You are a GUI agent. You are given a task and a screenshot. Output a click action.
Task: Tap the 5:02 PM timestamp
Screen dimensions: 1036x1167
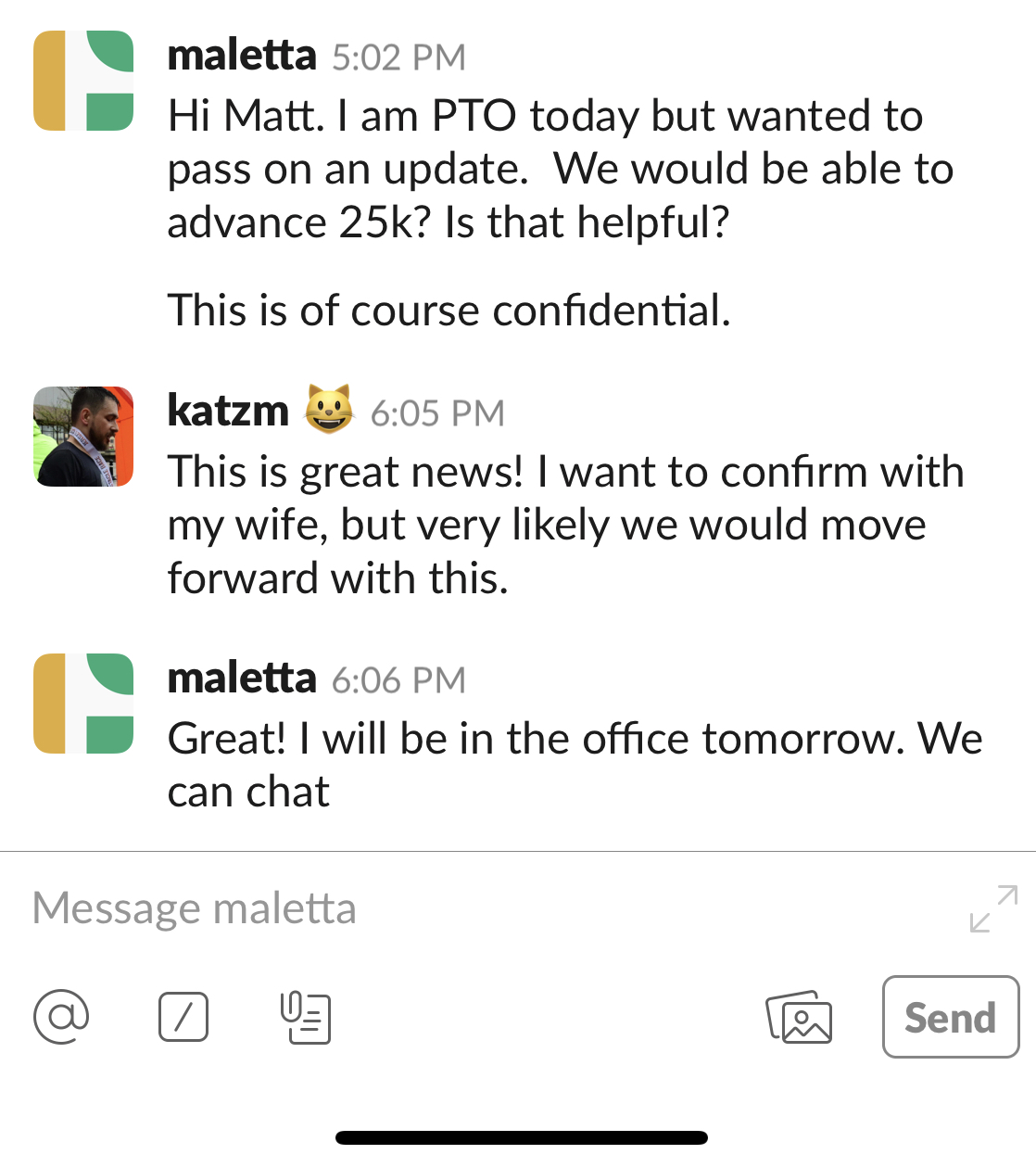tap(398, 57)
